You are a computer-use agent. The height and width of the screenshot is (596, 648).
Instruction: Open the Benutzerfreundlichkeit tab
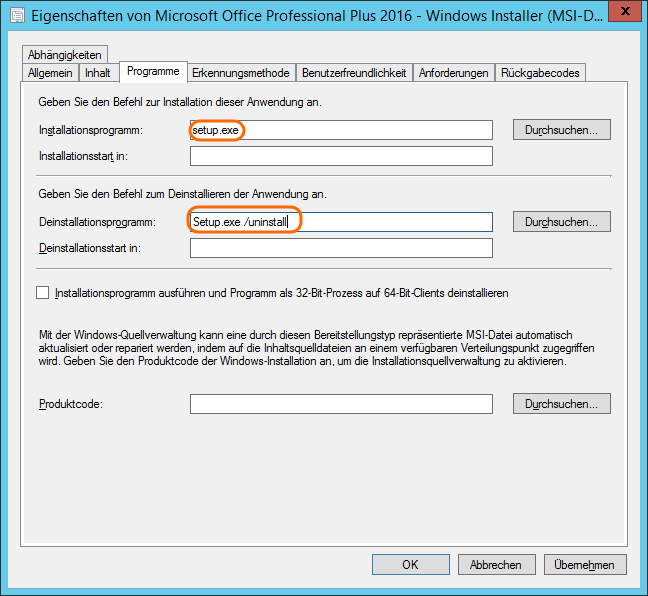[355, 72]
